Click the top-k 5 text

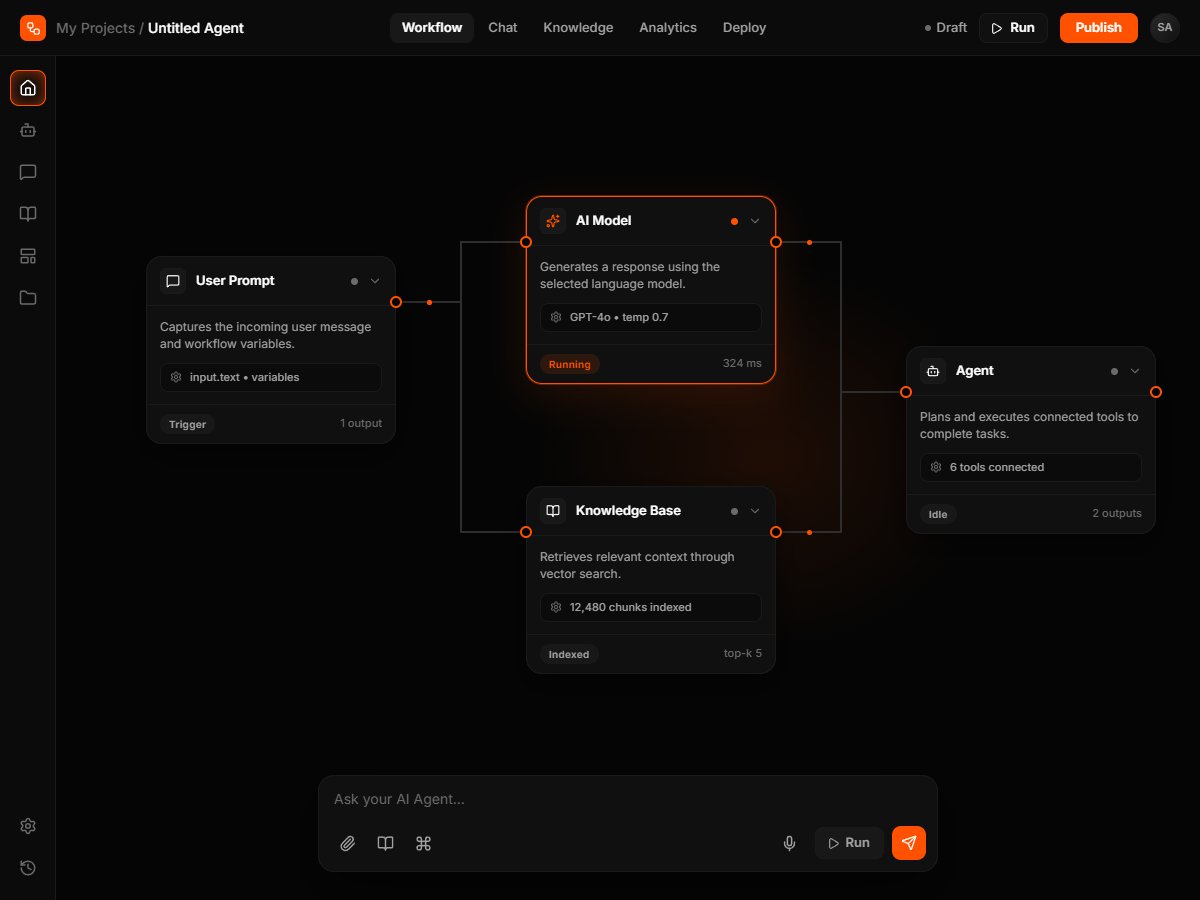tap(743, 653)
